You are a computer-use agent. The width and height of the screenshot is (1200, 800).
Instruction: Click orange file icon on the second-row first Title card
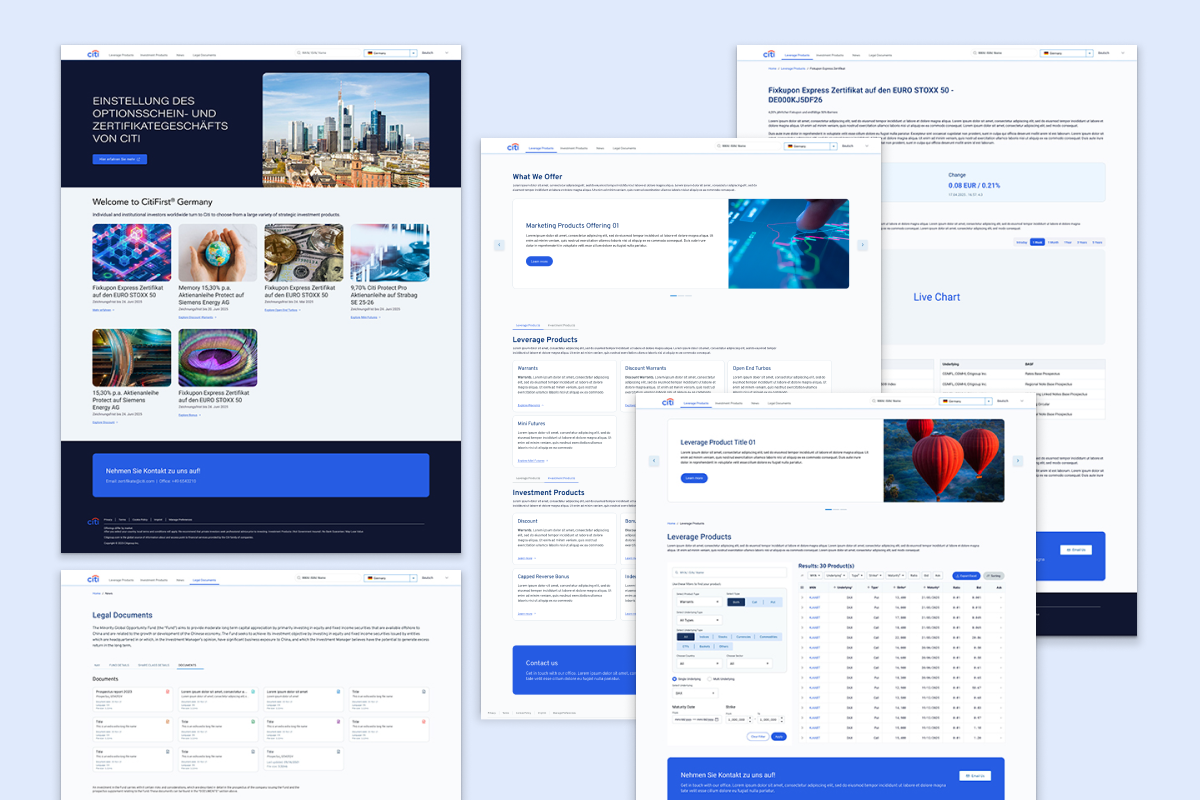pyautogui.click(x=167, y=722)
